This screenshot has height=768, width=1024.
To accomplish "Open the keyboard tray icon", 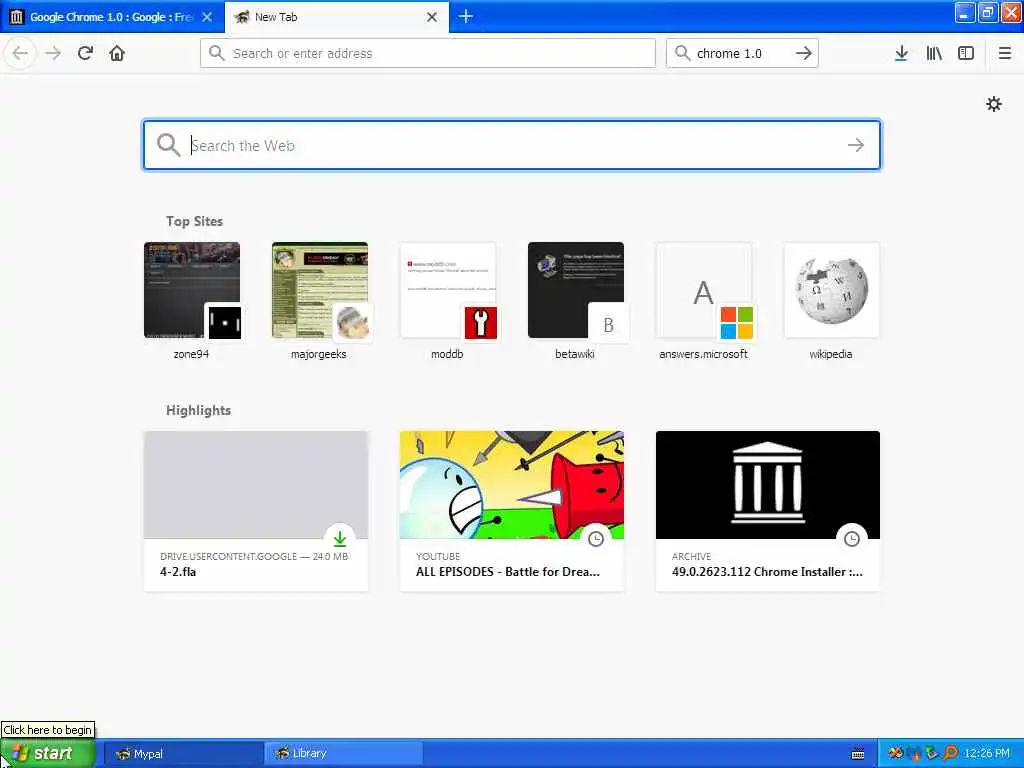I will pos(858,754).
